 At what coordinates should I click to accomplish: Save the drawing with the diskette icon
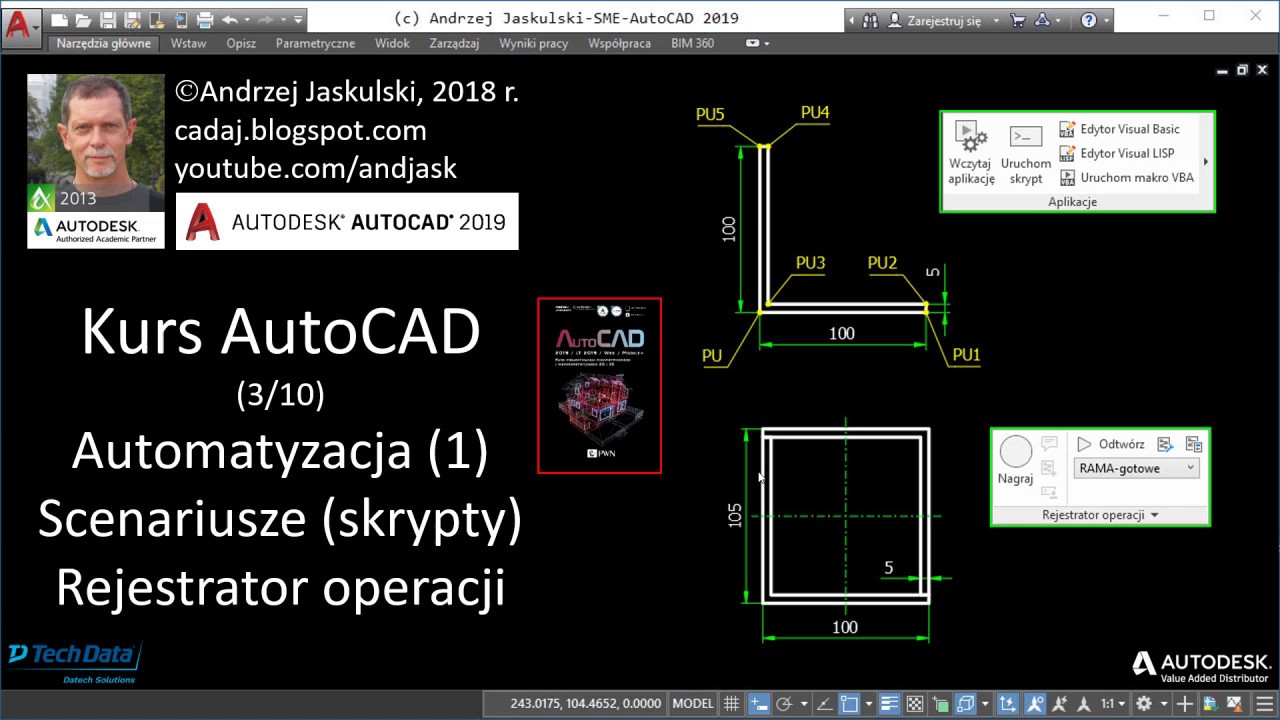108,20
